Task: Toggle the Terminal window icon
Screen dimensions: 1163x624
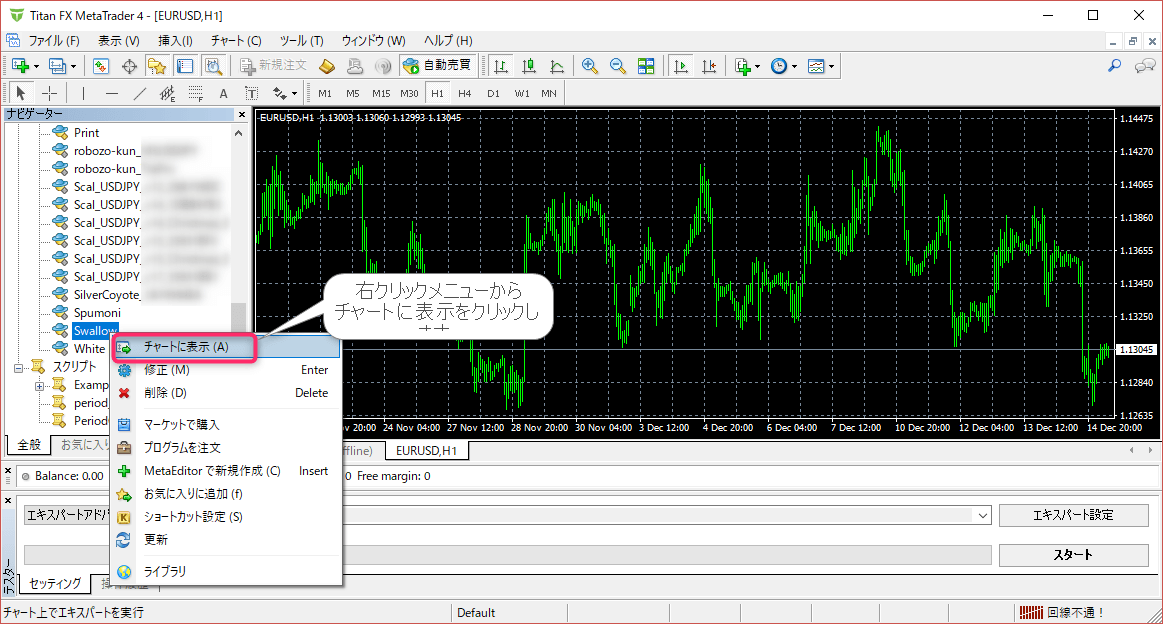Action: (185, 66)
